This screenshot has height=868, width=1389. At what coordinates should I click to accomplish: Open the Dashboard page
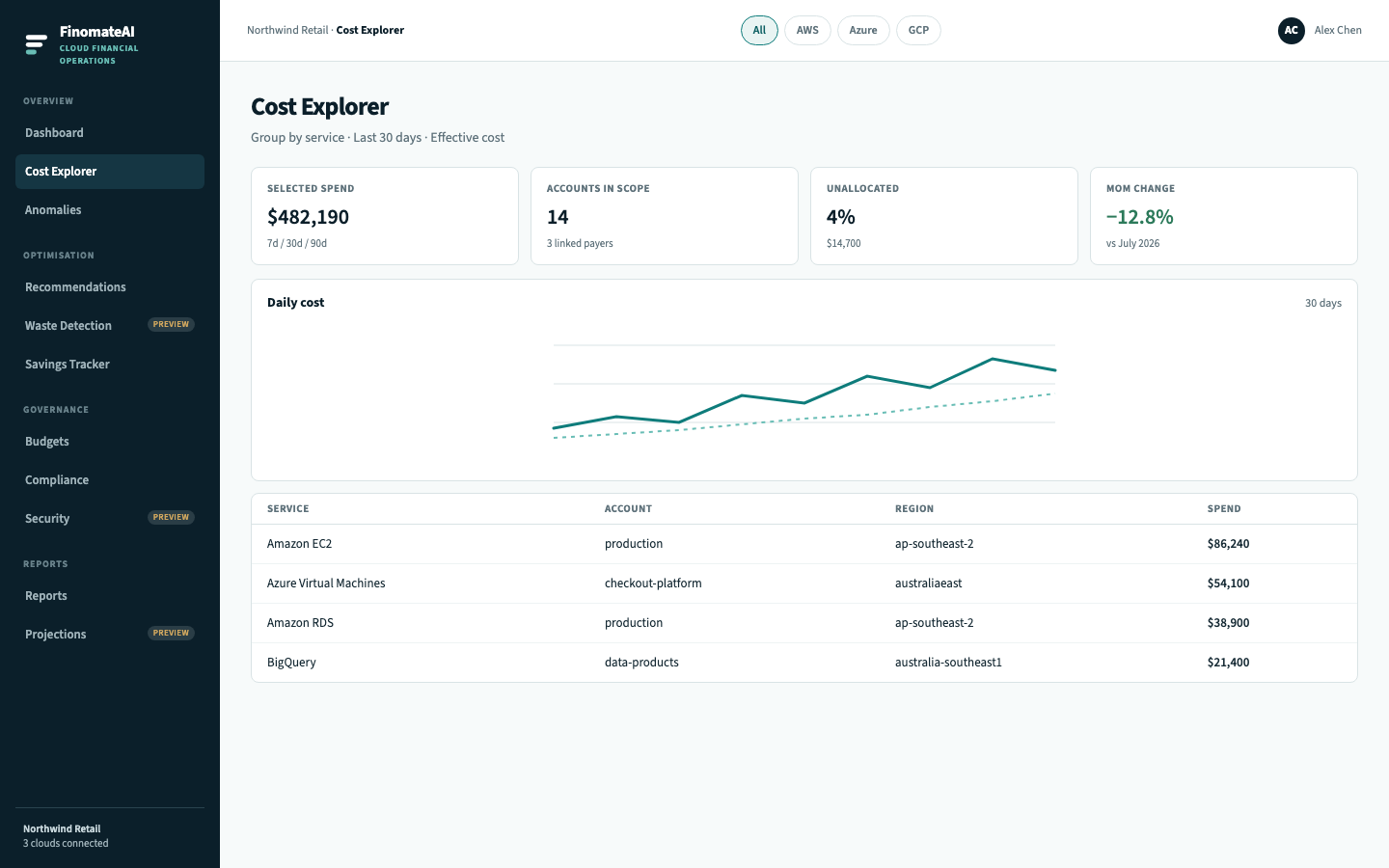(110, 133)
